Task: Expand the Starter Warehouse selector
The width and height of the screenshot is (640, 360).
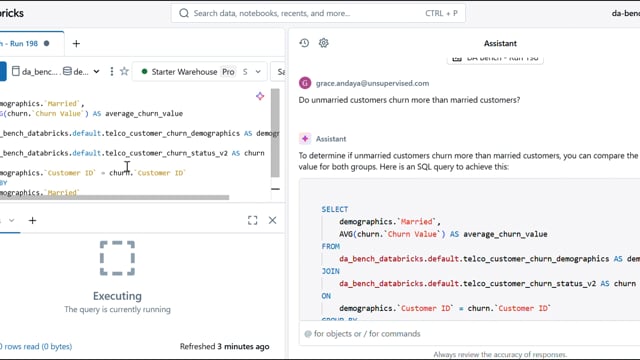Action: (200, 72)
